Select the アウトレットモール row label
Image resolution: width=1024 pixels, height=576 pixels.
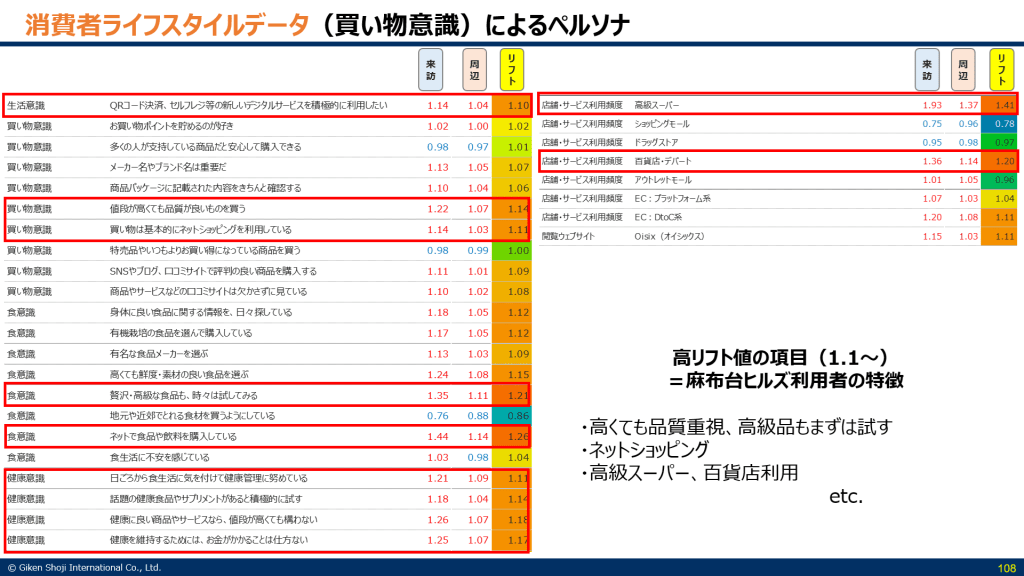tap(663, 180)
